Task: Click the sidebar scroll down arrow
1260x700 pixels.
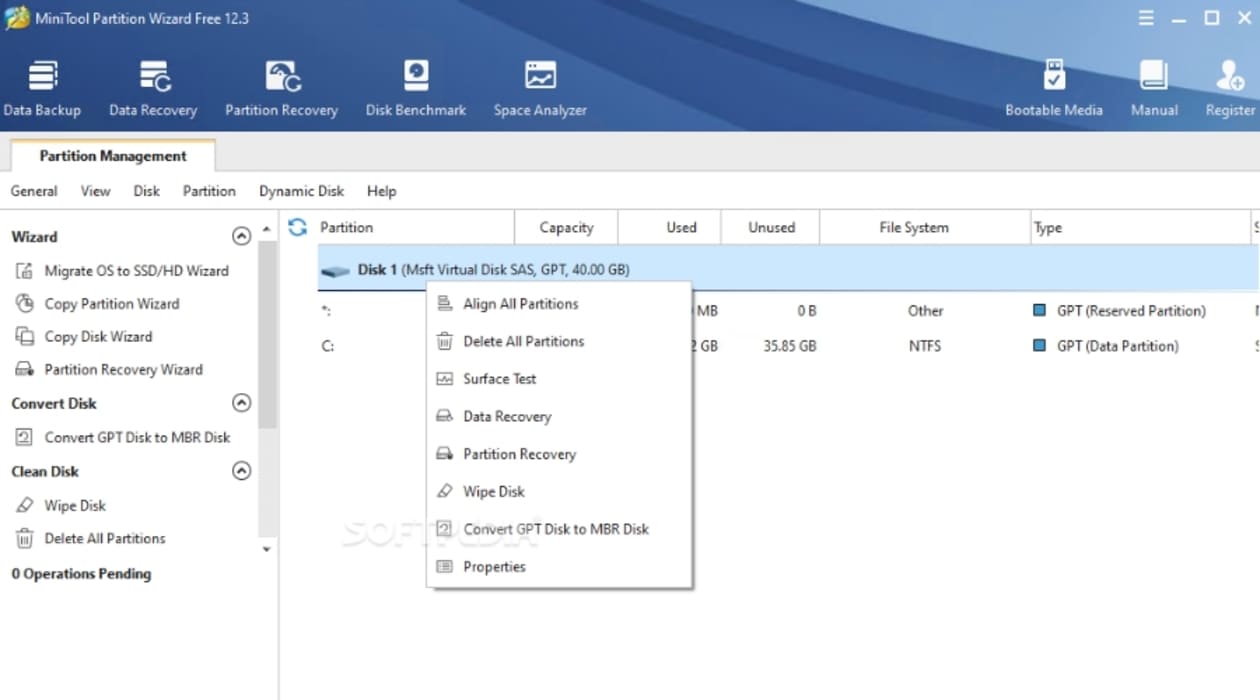Action: point(266,549)
